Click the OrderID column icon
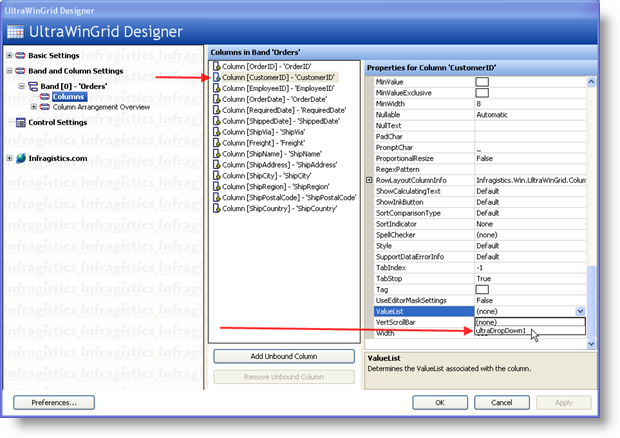This screenshot has width=620, height=438. [x=216, y=66]
